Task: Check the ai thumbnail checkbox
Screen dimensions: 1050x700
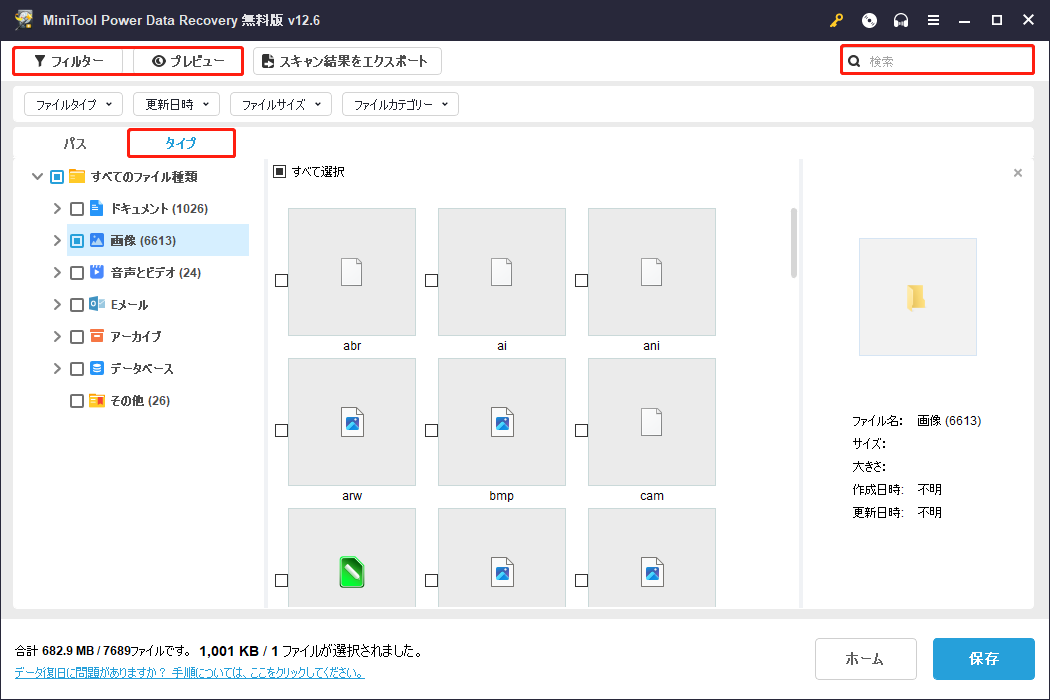Action: pyautogui.click(x=431, y=280)
